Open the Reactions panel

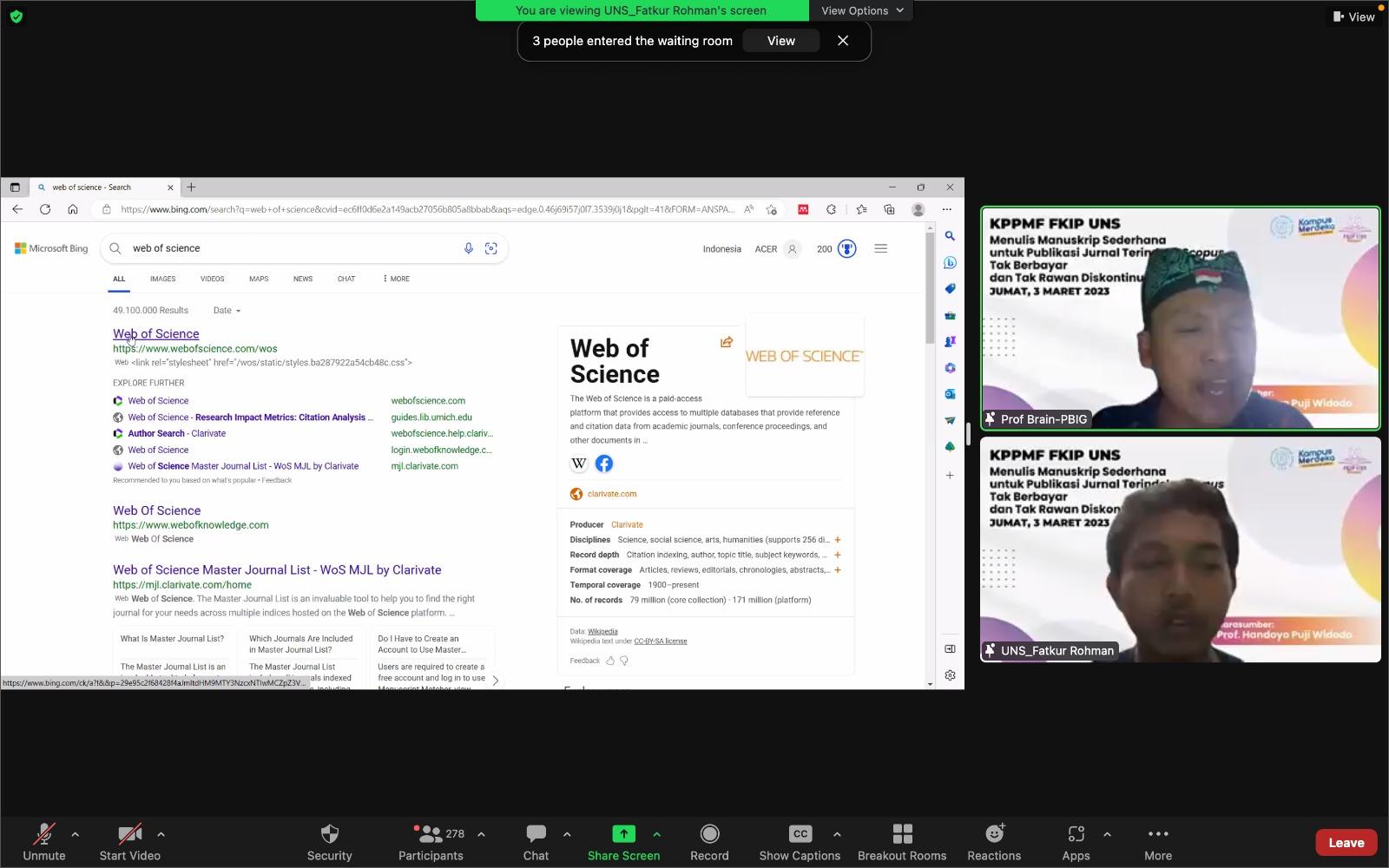pyautogui.click(x=994, y=835)
